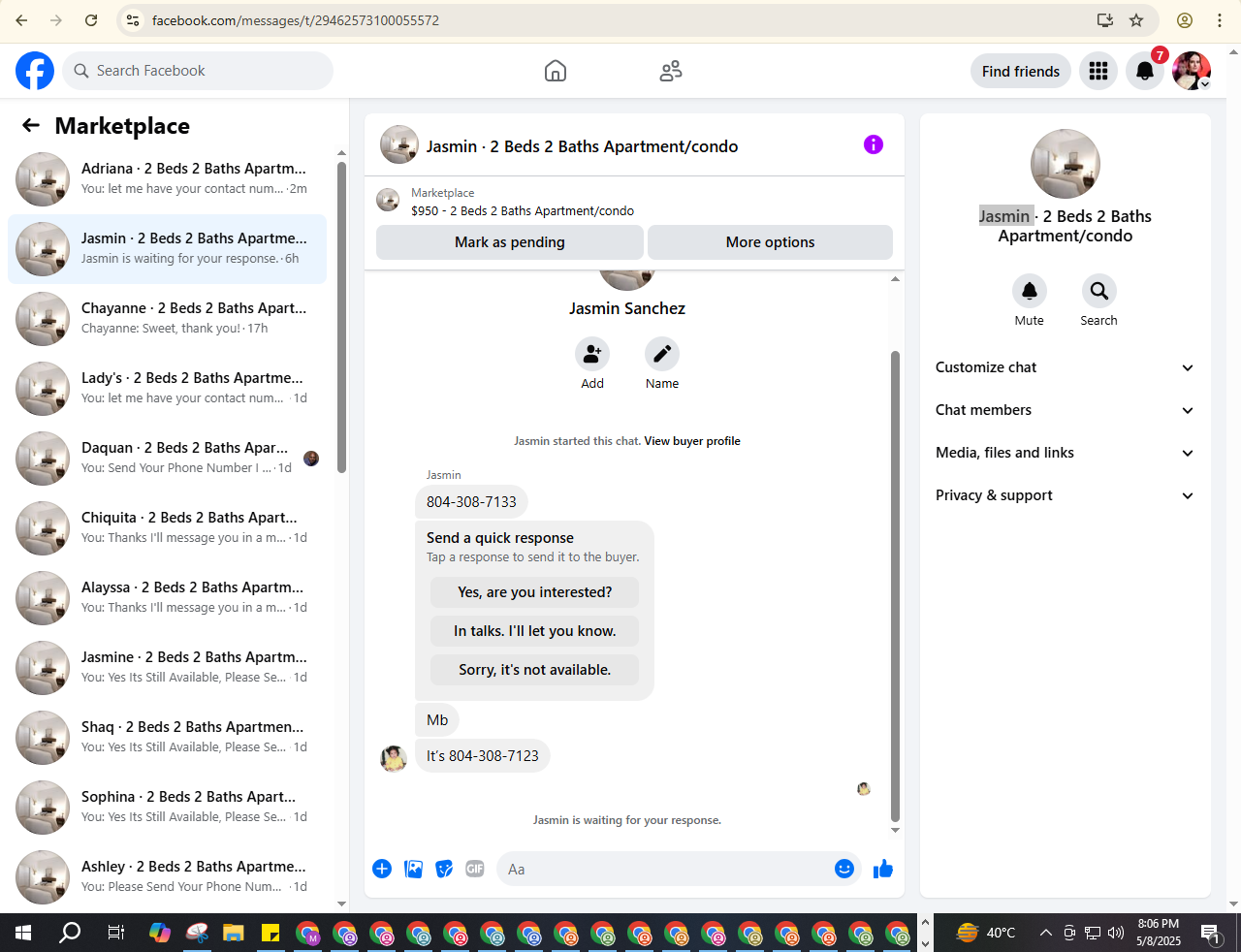Image resolution: width=1241 pixels, height=952 pixels.
Task: Open Chrome menu three dots
Action: tap(1220, 20)
